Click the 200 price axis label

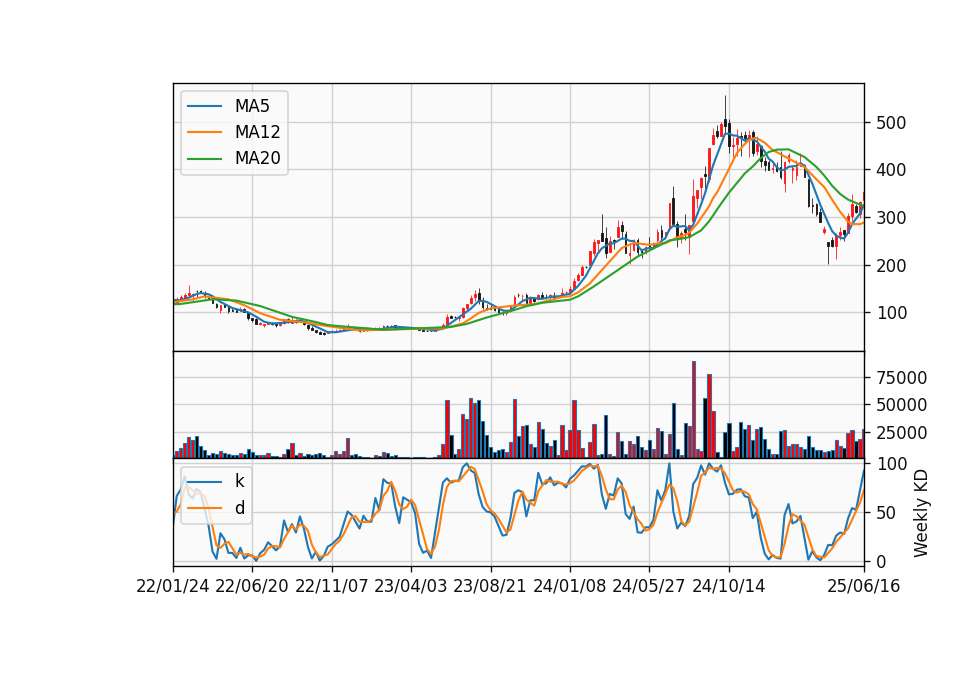(x=891, y=266)
